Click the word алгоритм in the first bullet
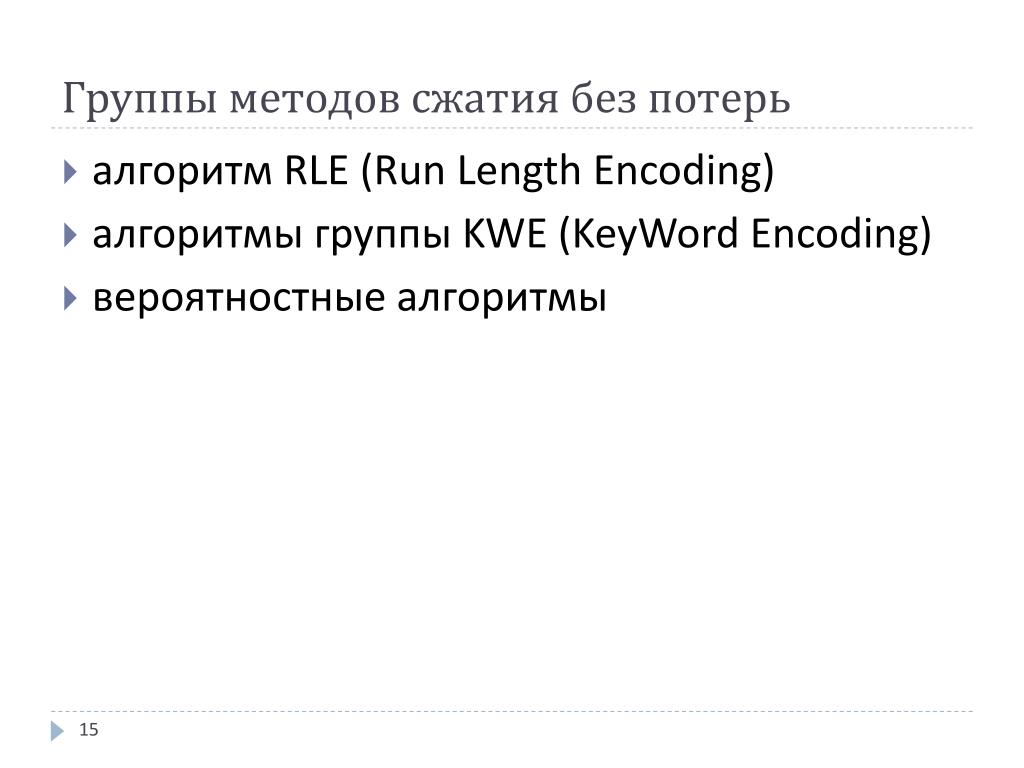 (x=182, y=174)
